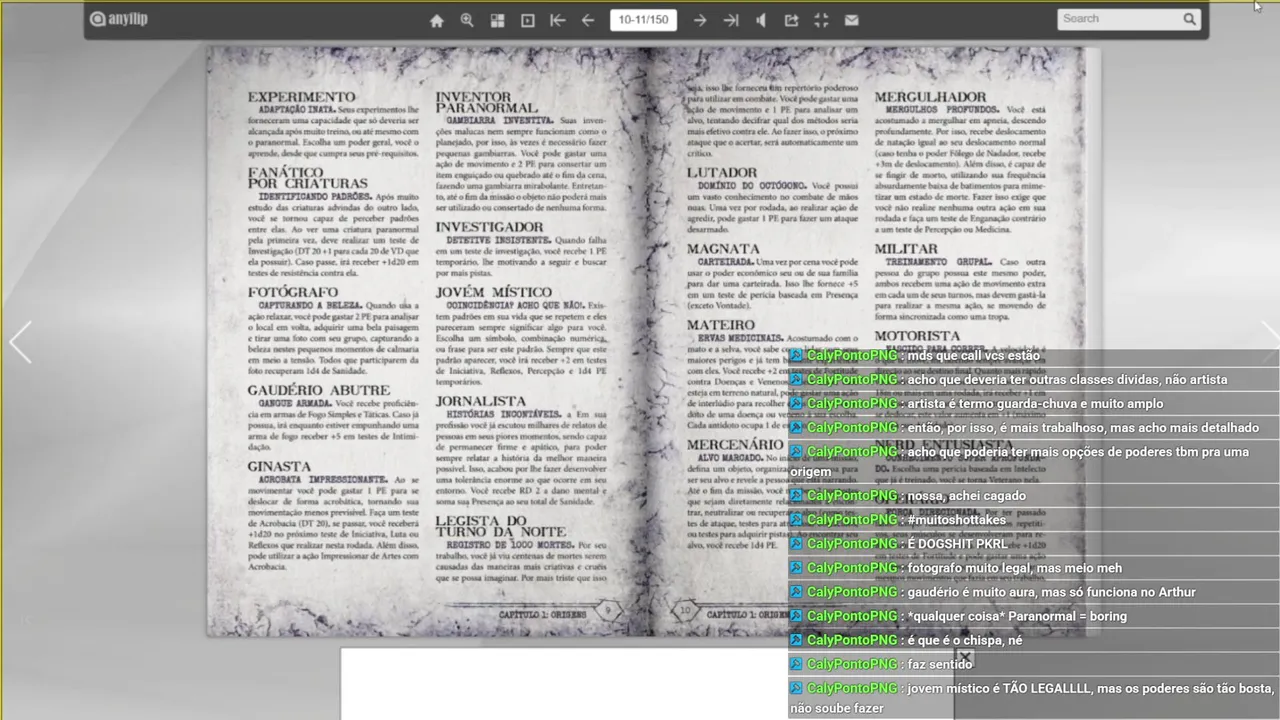Screen dimensions: 1280x720
Task: Click the search magnifier button
Action: (1189, 19)
